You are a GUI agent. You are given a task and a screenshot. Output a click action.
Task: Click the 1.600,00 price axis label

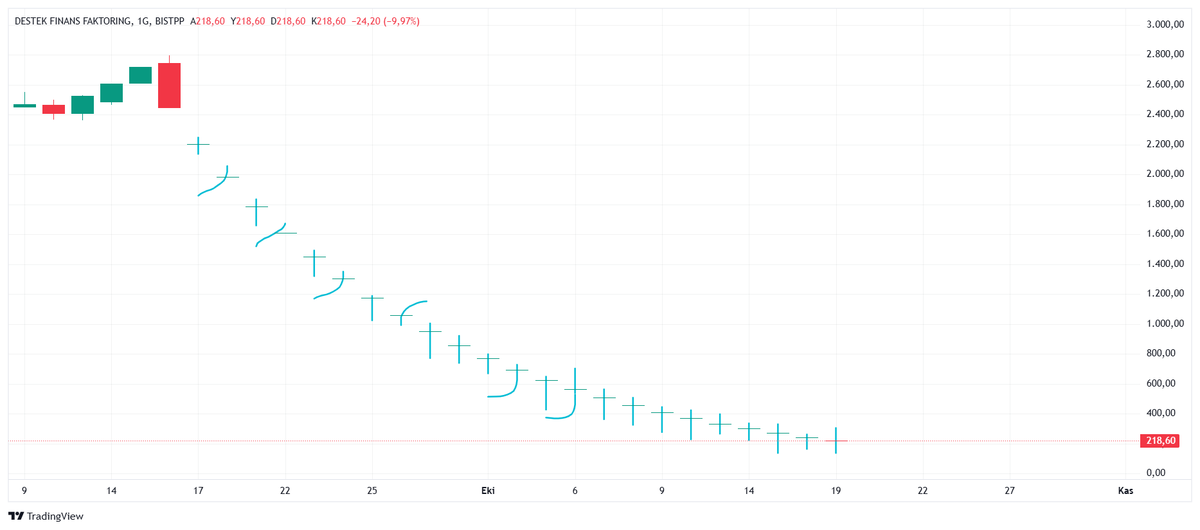1165,234
